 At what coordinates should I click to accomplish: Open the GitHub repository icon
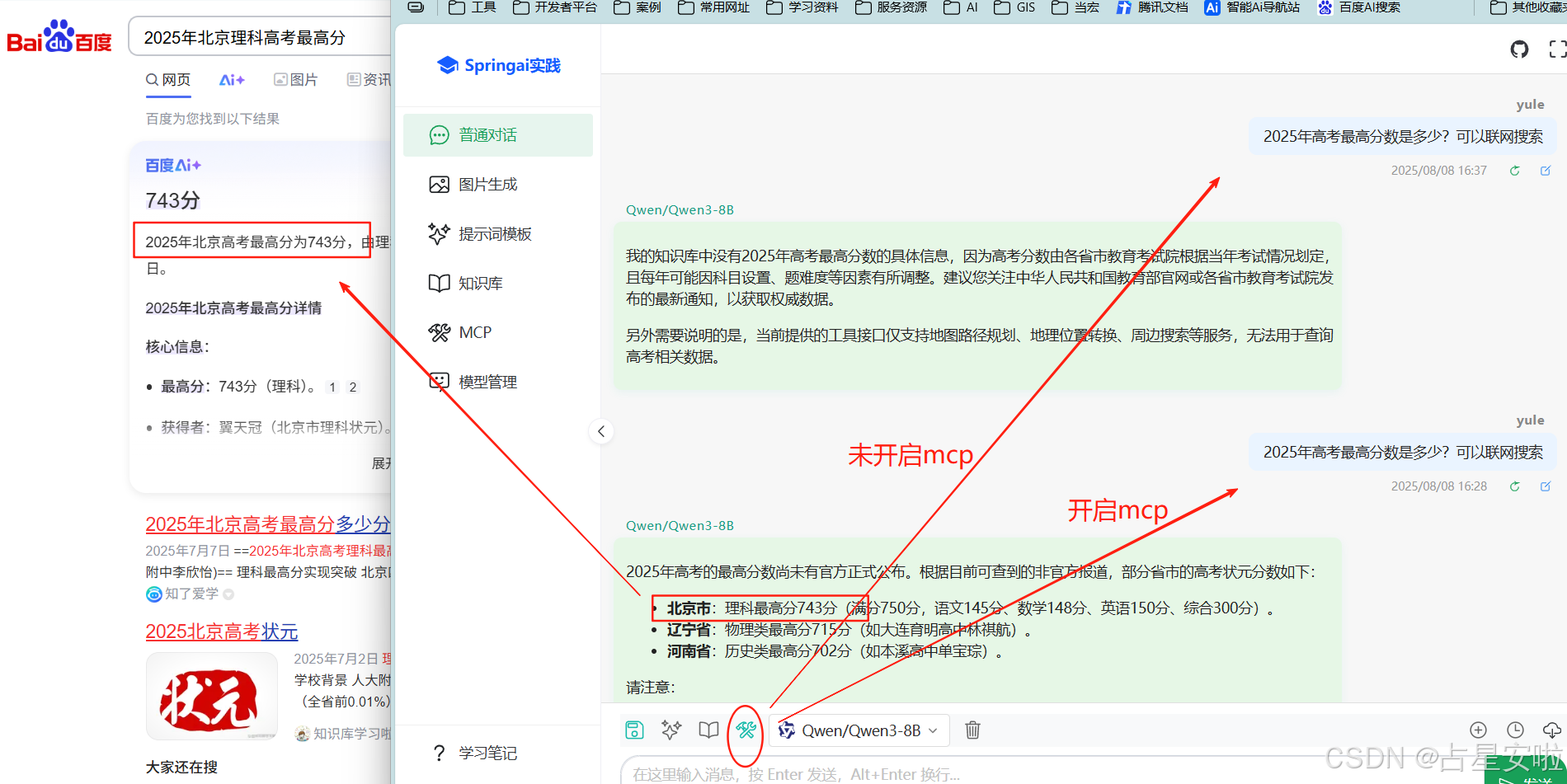1519,49
